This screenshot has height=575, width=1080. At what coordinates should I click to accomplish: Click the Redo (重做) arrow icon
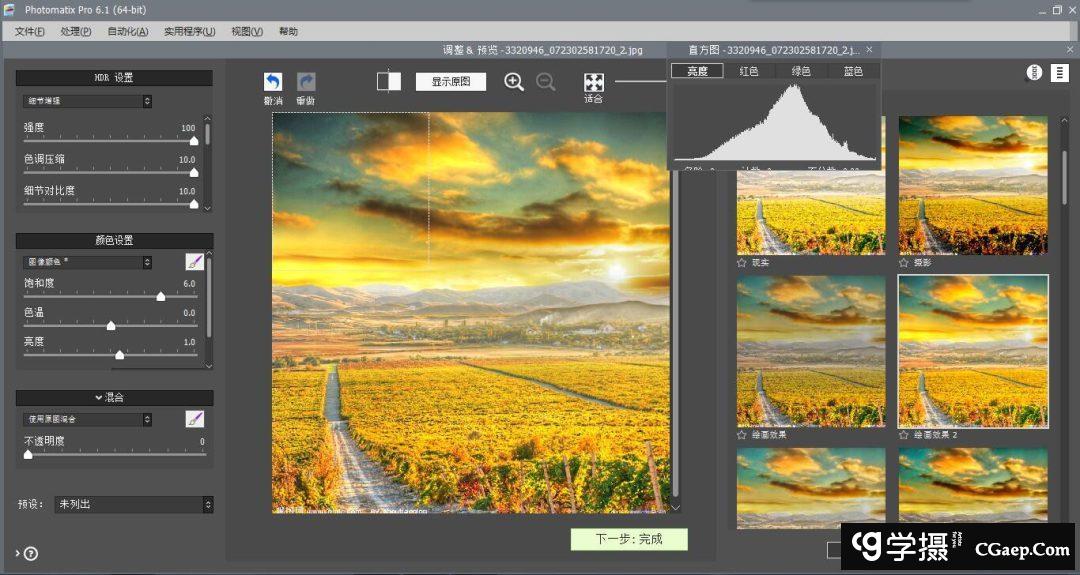(306, 82)
